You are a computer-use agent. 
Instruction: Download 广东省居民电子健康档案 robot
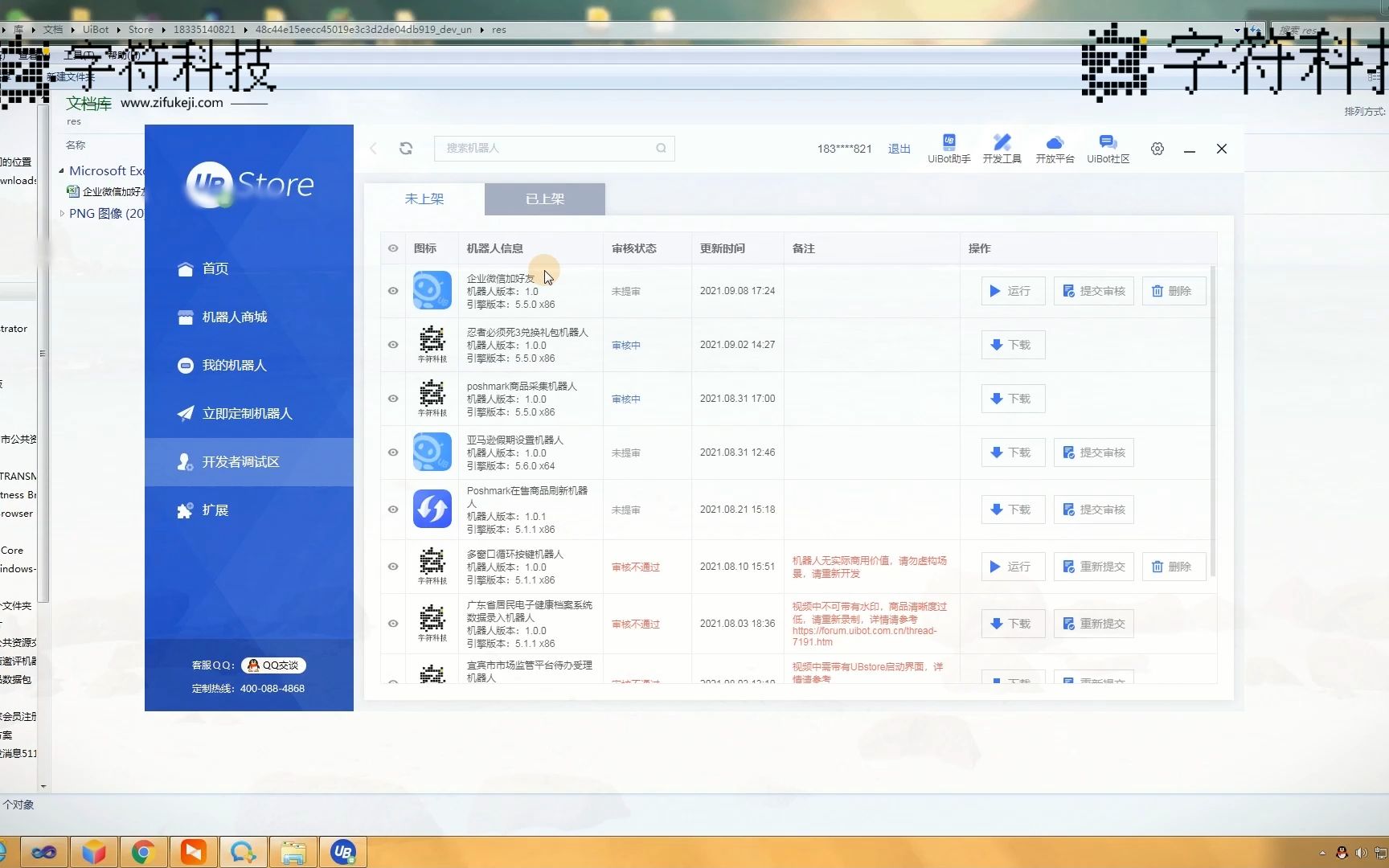click(x=1013, y=624)
